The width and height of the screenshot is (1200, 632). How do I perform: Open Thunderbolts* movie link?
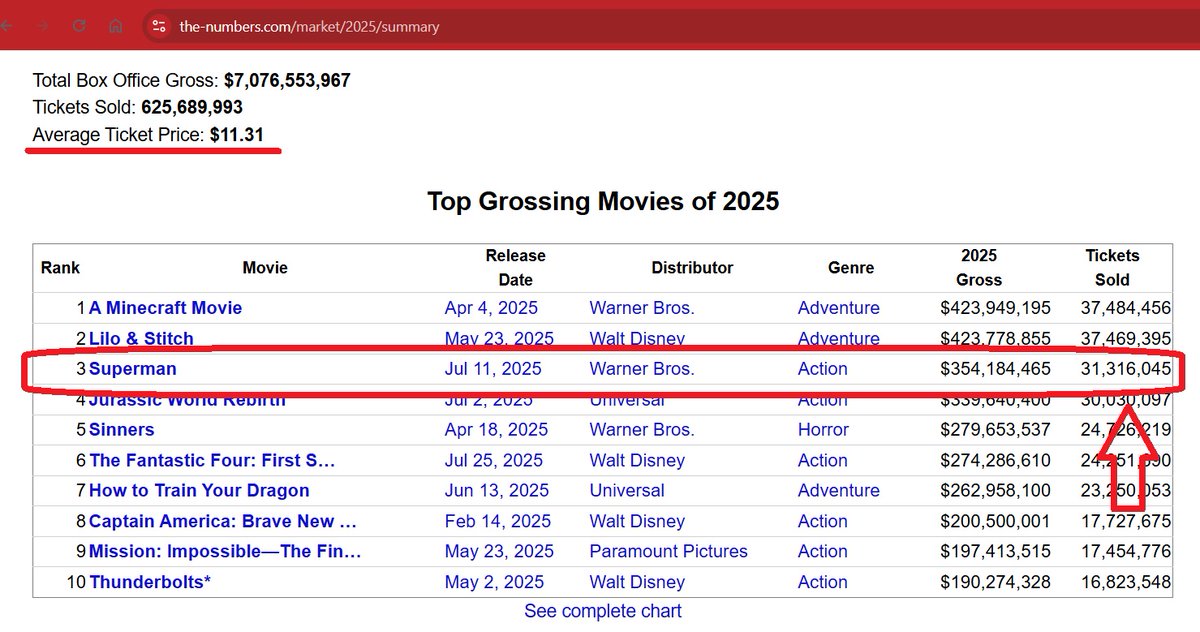pyautogui.click(x=150, y=582)
